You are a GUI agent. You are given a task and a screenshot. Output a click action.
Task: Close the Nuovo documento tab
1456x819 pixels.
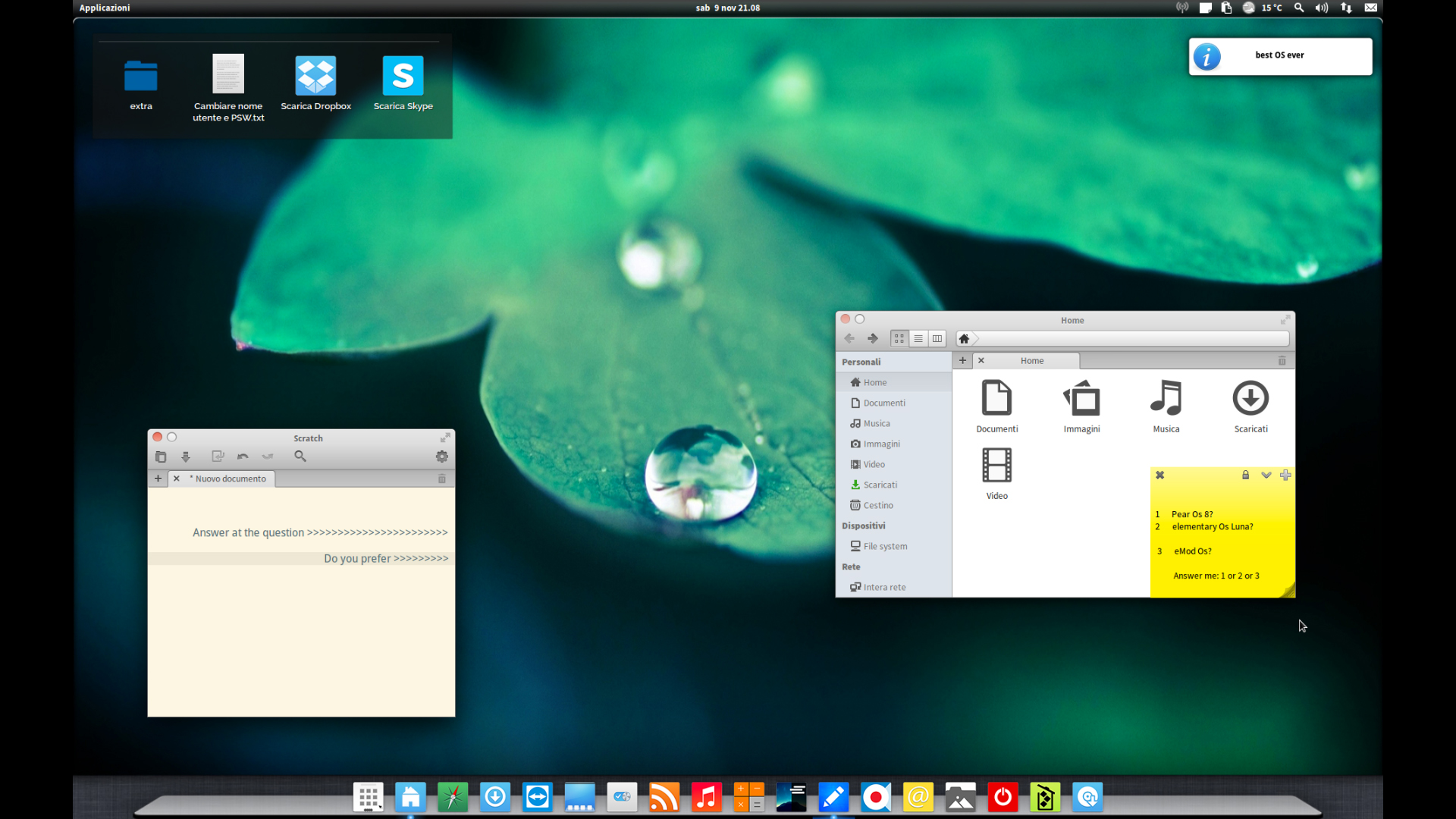[177, 479]
